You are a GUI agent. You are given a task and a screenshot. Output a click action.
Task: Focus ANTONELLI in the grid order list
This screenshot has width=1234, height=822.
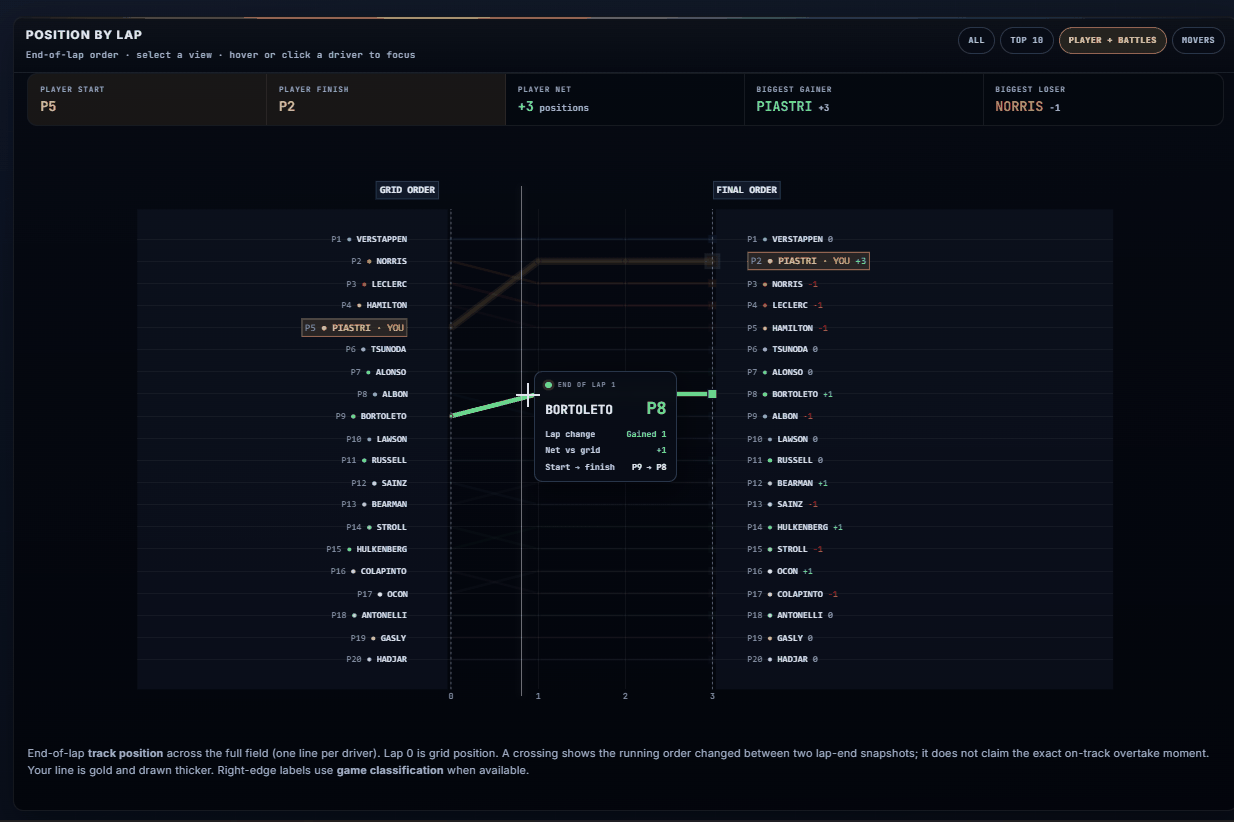[x=368, y=615]
